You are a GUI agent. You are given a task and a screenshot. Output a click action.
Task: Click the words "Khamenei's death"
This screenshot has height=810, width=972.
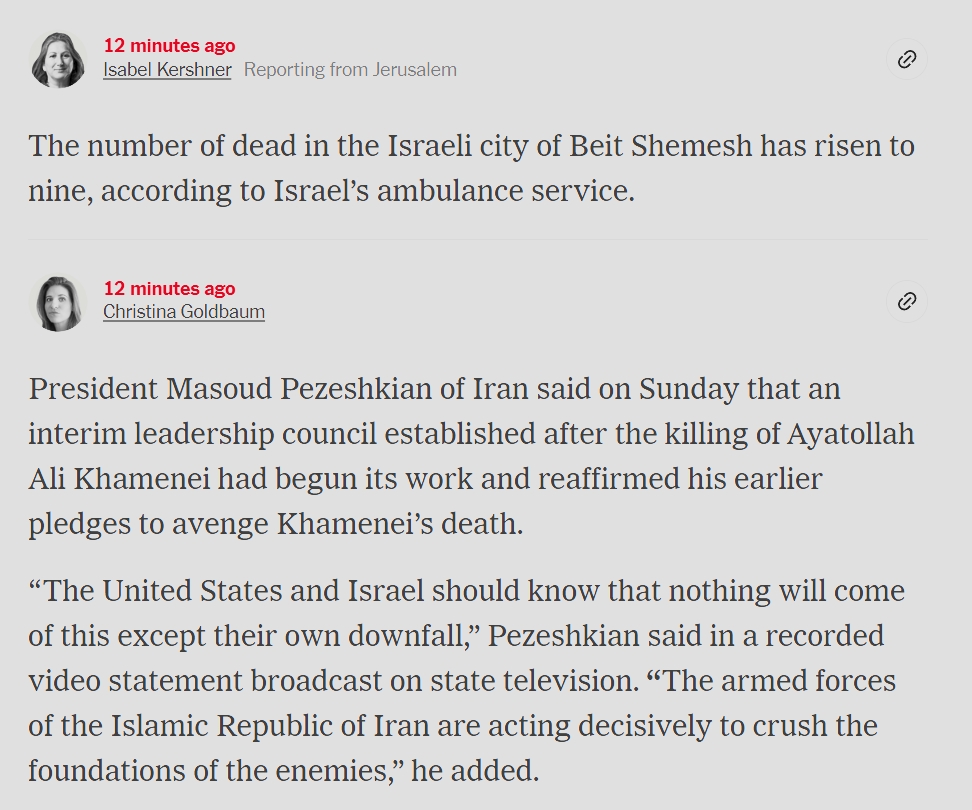(400, 524)
